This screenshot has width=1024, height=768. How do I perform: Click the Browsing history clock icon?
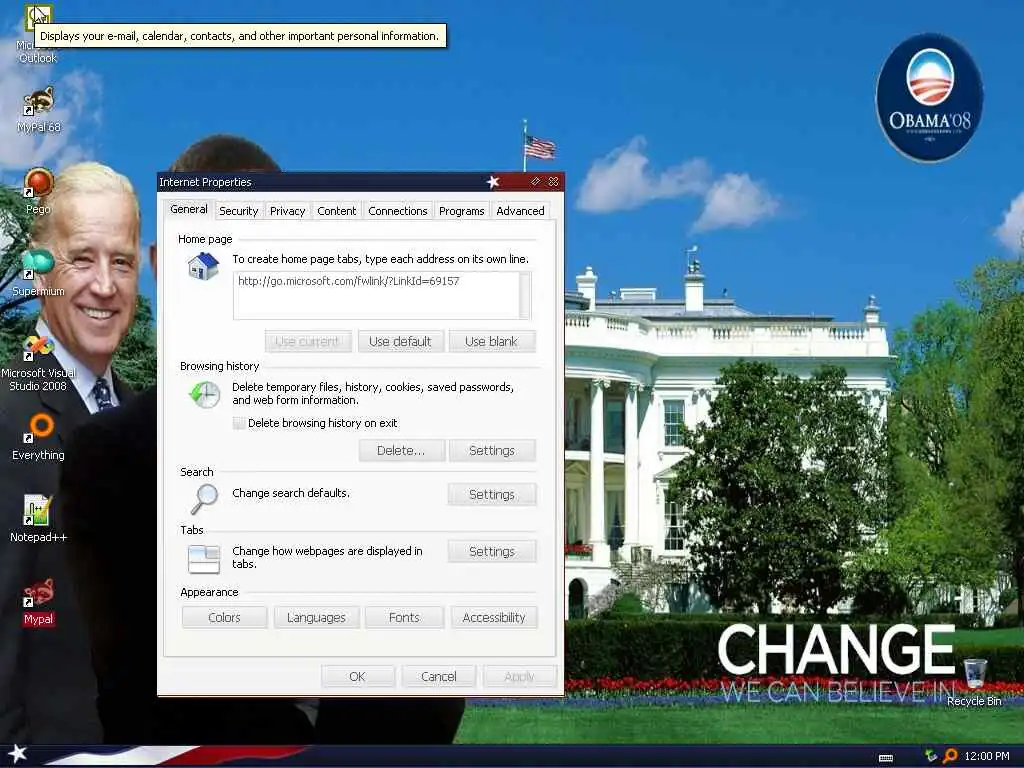click(204, 394)
